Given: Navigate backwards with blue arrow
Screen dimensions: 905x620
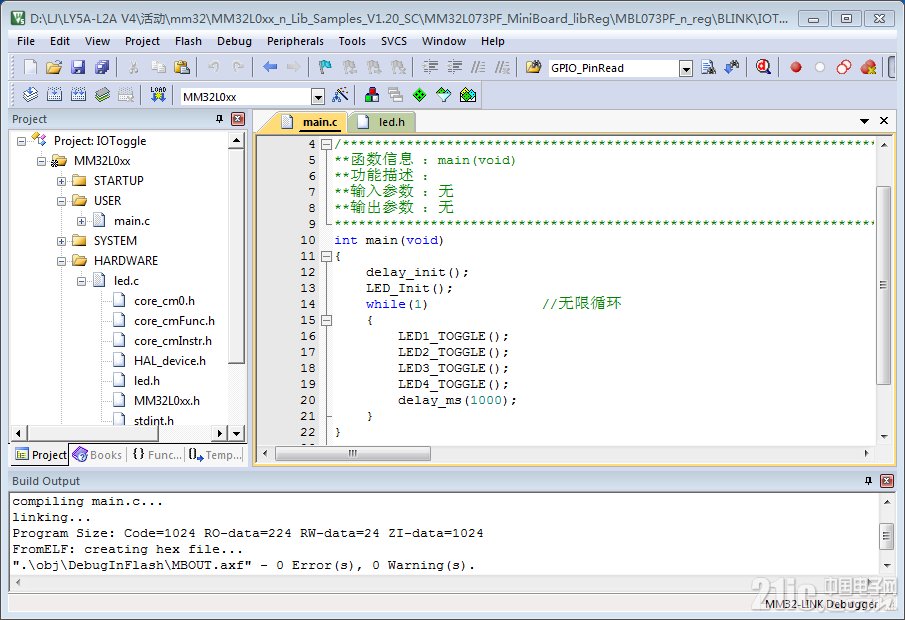Looking at the screenshot, I should click(270, 68).
